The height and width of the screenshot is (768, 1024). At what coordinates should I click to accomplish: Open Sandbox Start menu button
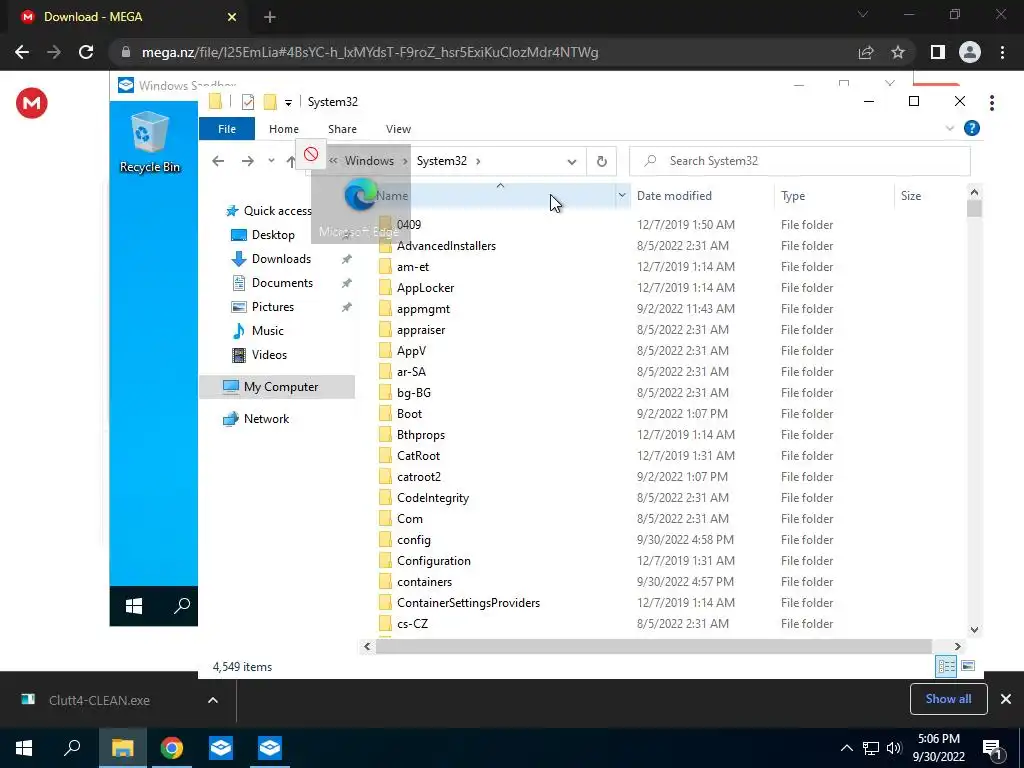134,606
